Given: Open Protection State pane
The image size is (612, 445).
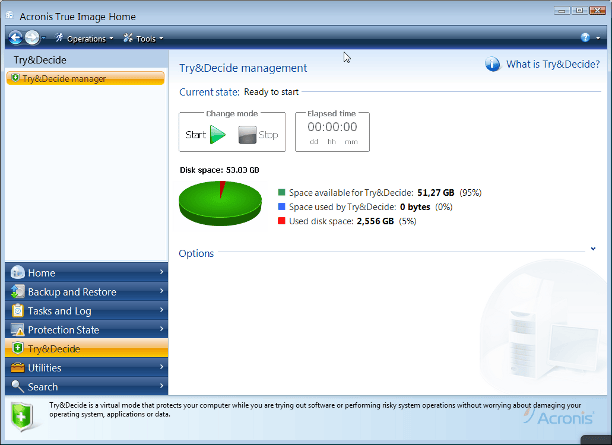Looking at the screenshot, I should click(x=87, y=329).
